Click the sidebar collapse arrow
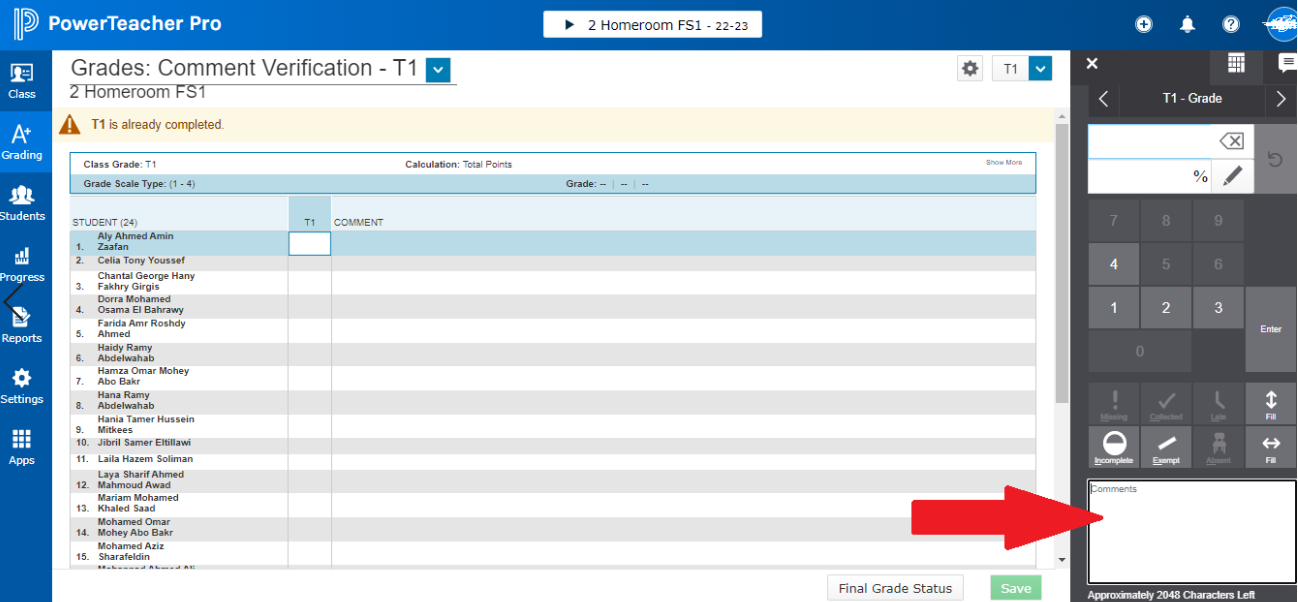 (x=13, y=300)
